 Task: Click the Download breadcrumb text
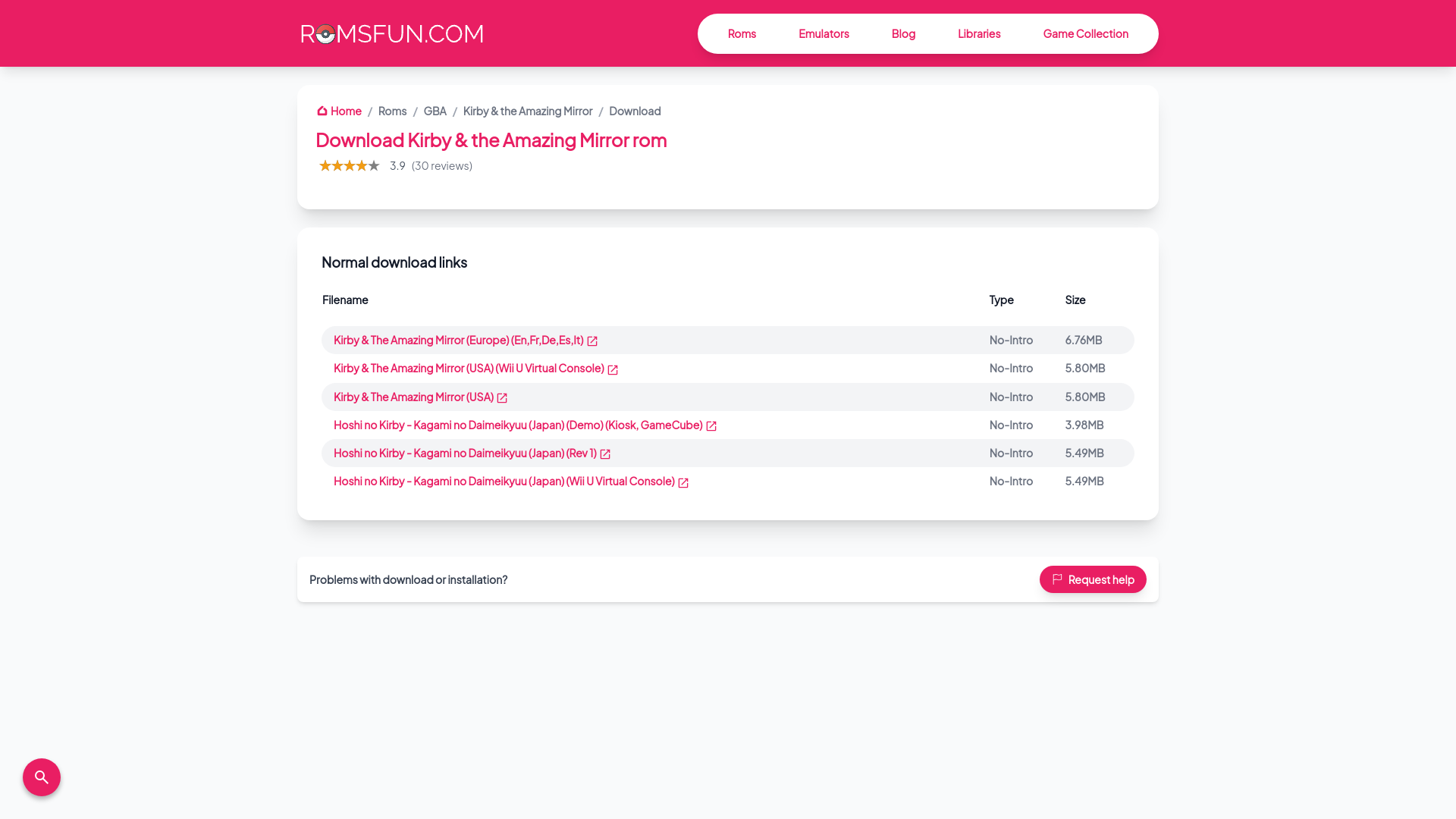(x=635, y=111)
